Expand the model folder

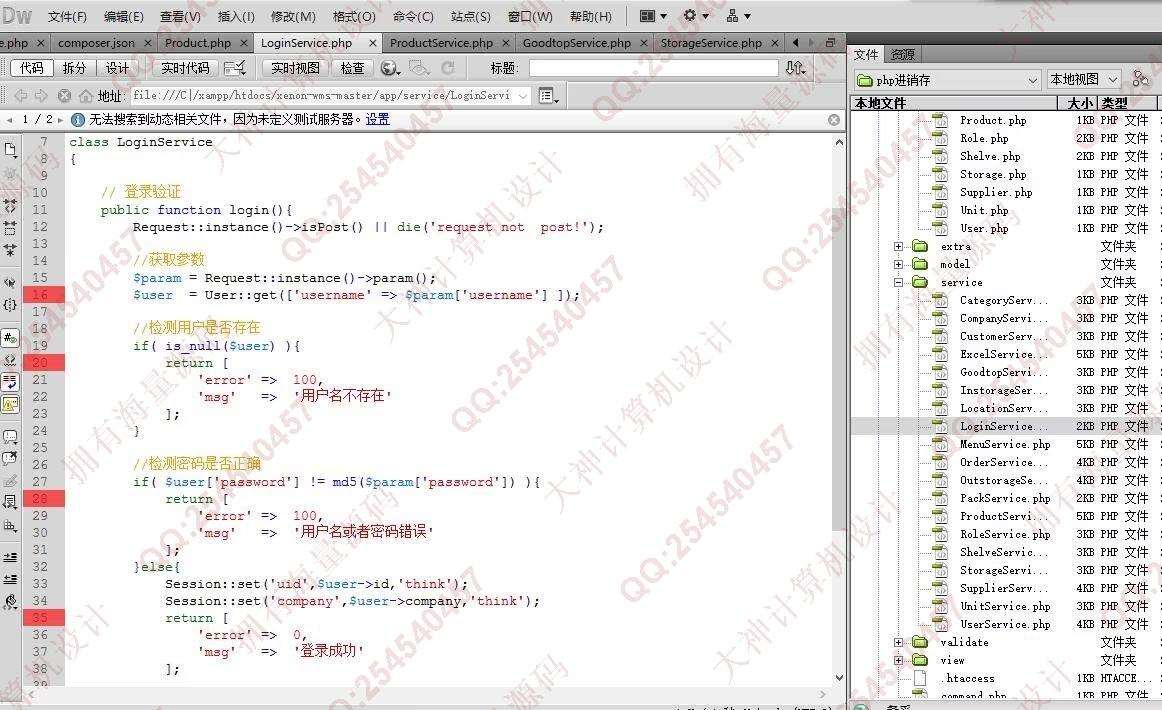tap(898, 264)
